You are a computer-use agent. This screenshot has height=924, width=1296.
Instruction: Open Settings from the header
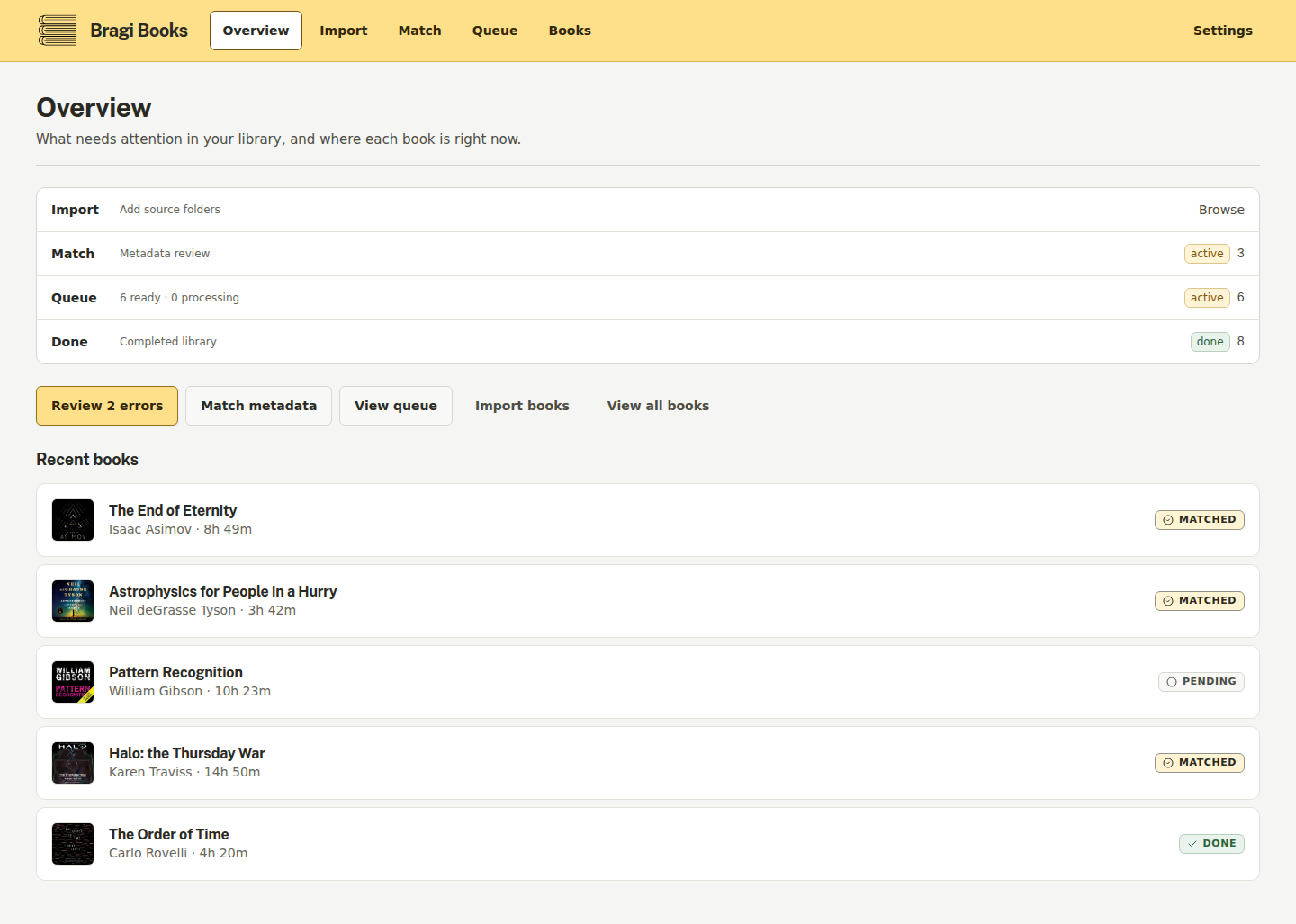click(1222, 31)
